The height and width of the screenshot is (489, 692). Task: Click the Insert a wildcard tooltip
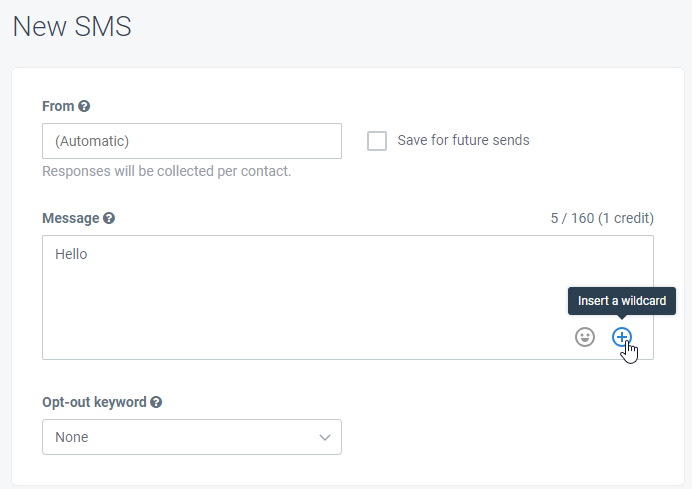tap(622, 301)
